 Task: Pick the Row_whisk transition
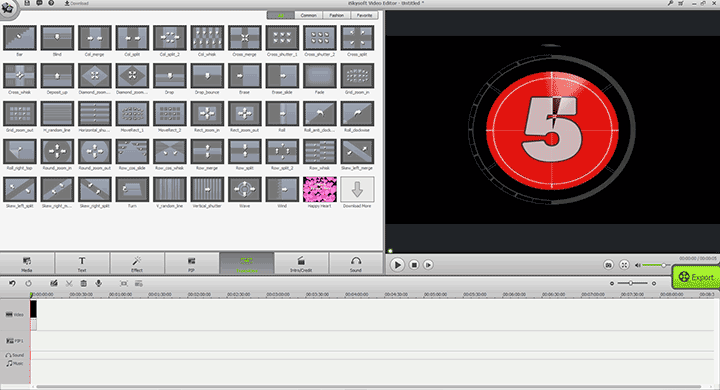pos(320,152)
